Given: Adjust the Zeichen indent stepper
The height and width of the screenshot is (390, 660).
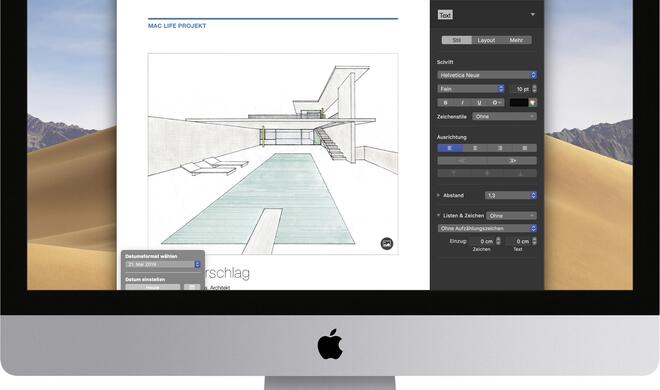Looking at the screenshot, I should [498, 241].
